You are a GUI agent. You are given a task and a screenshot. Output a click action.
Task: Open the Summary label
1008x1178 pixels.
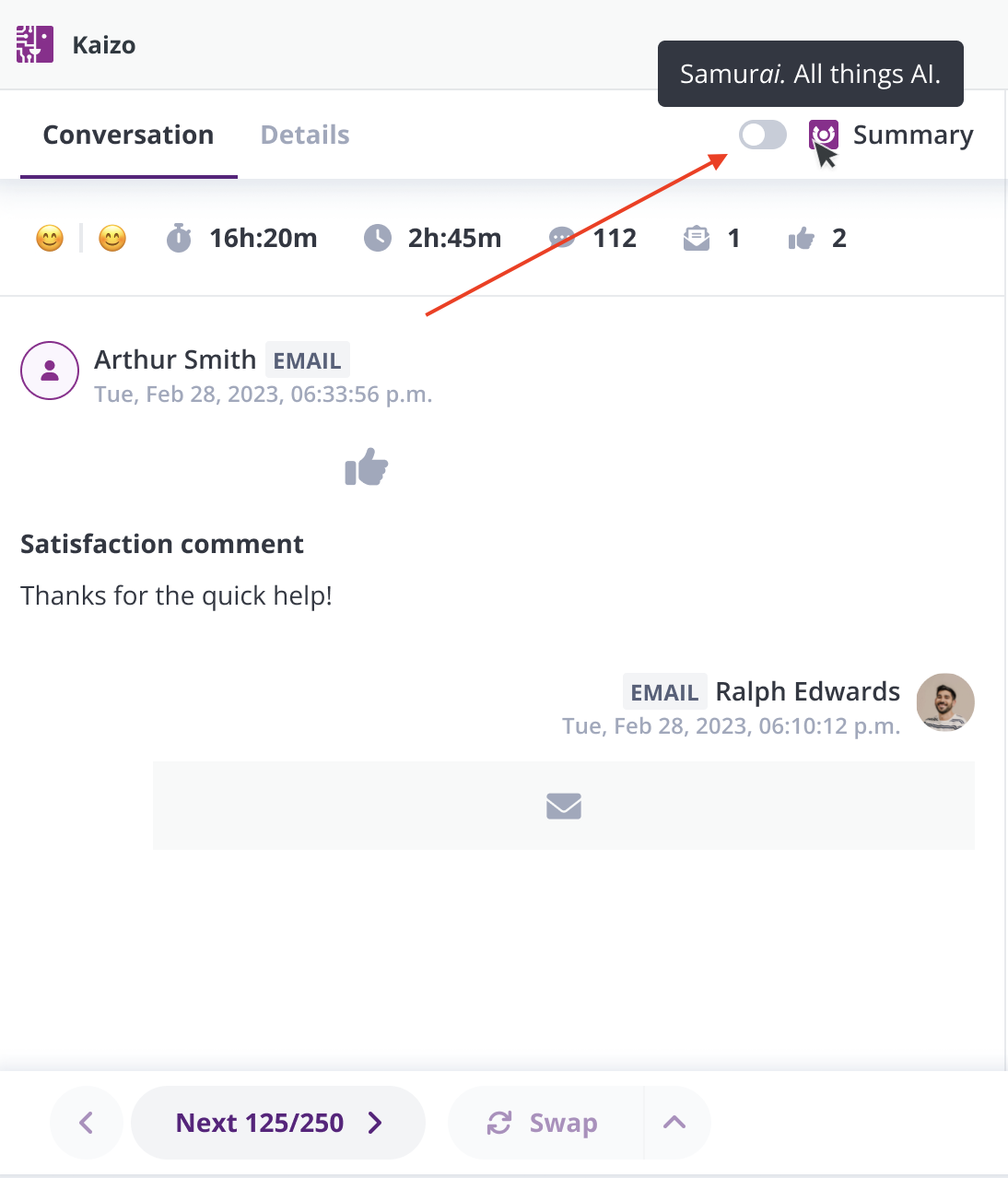pyautogui.click(x=913, y=135)
